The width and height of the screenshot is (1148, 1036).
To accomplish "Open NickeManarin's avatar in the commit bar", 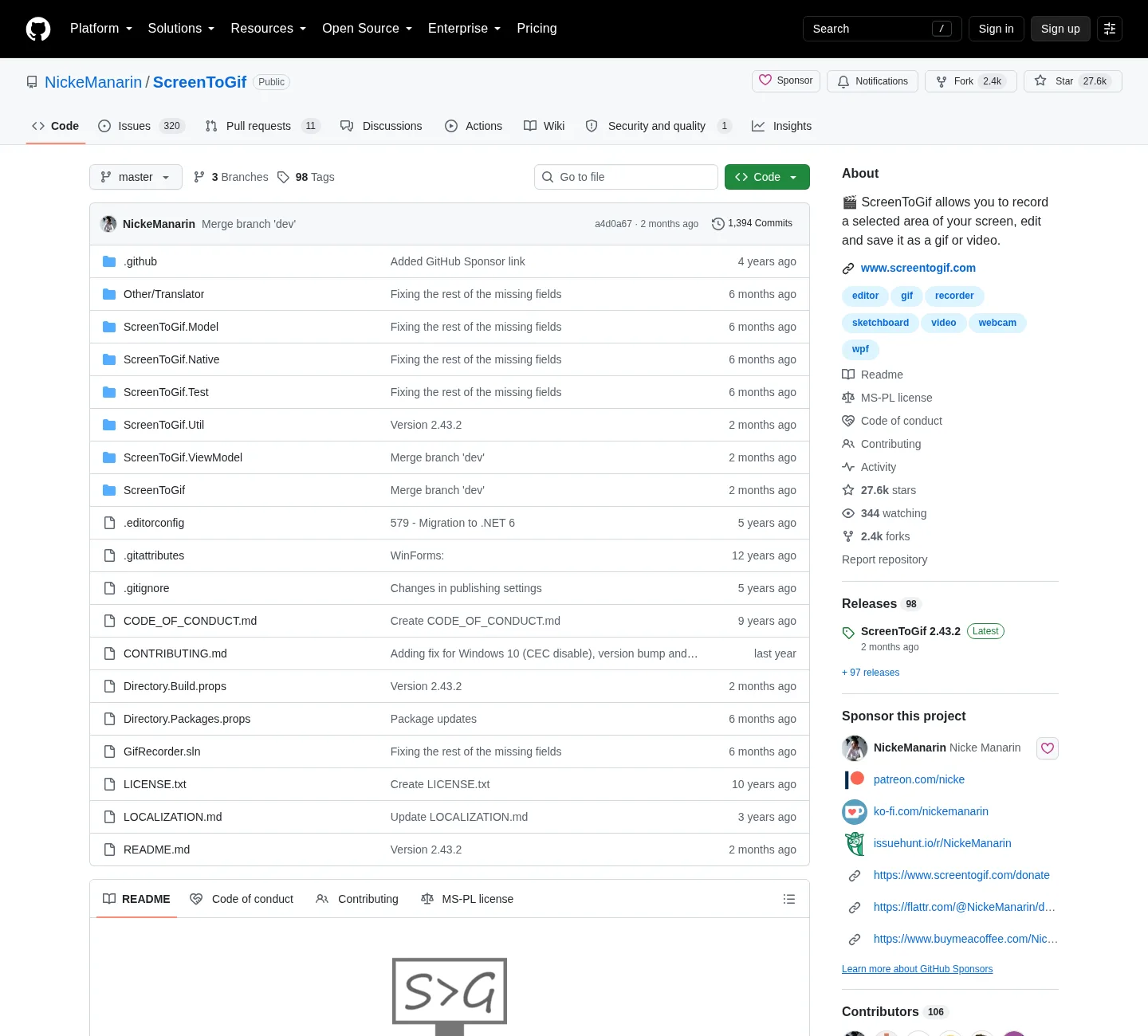I will pos(108,224).
